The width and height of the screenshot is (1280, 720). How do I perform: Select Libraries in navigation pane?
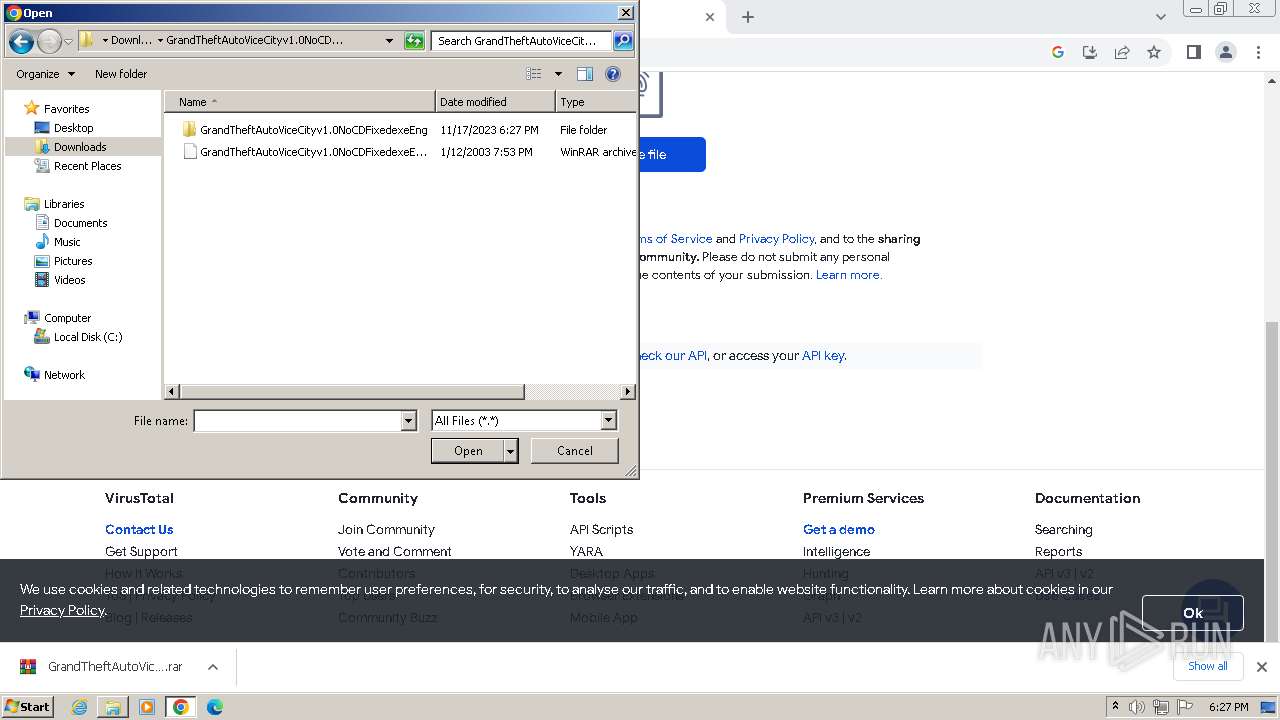64,204
